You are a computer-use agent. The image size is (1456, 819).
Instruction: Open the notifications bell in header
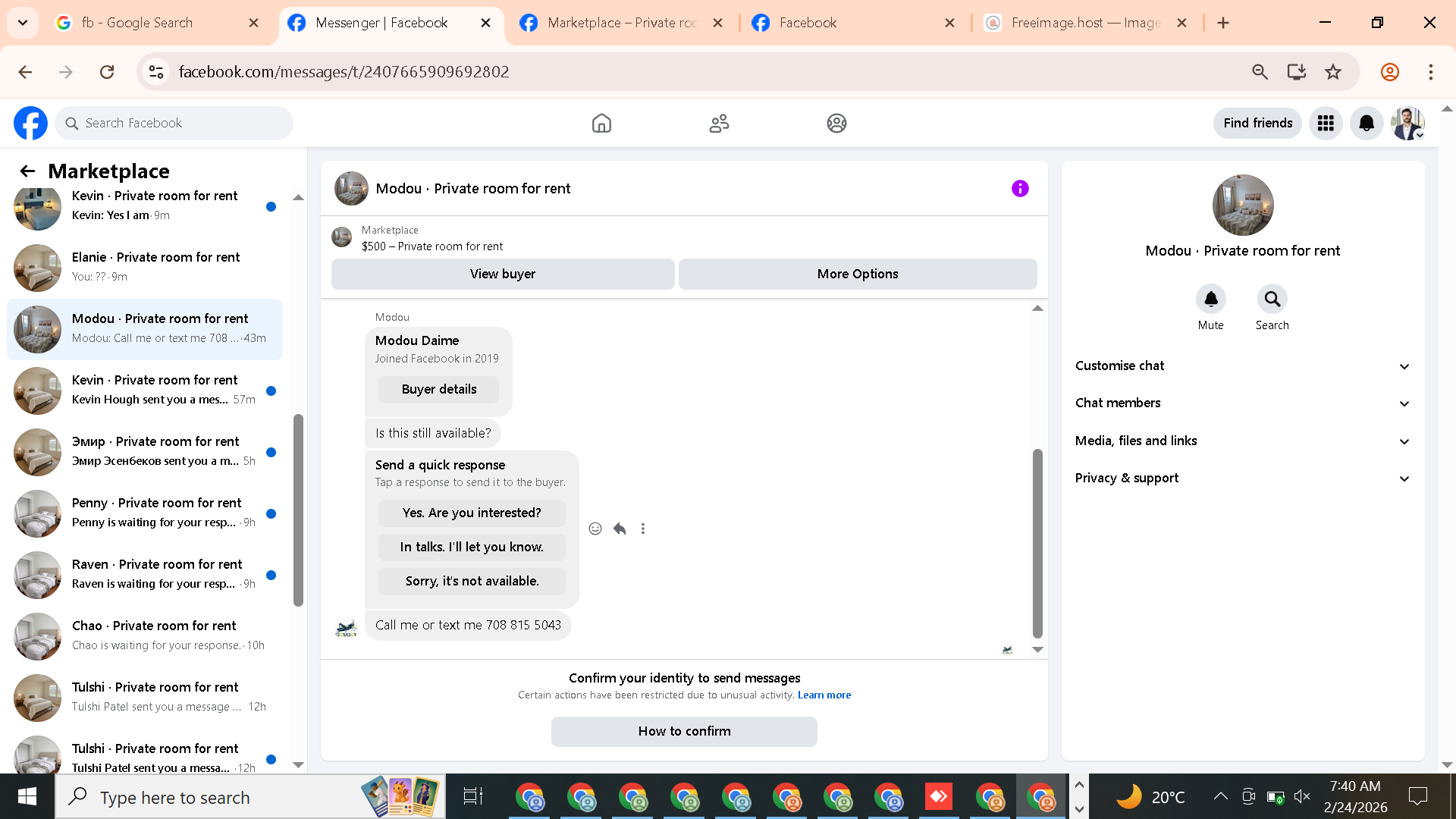coord(1367,123)
